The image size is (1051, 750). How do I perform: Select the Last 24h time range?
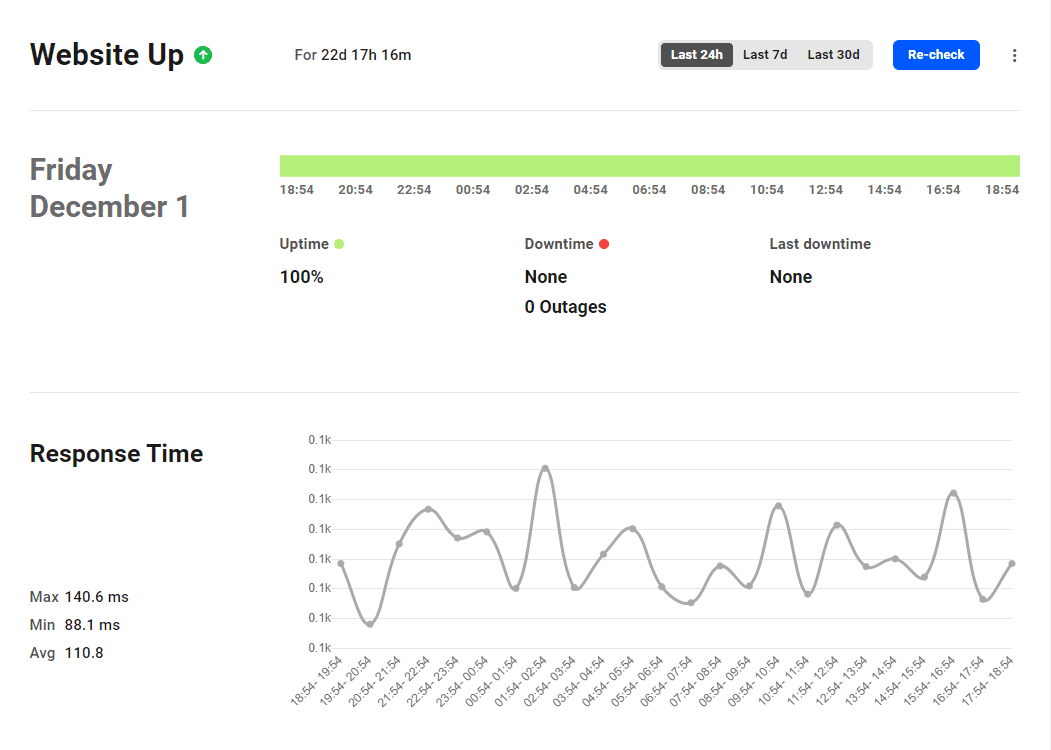696,55
